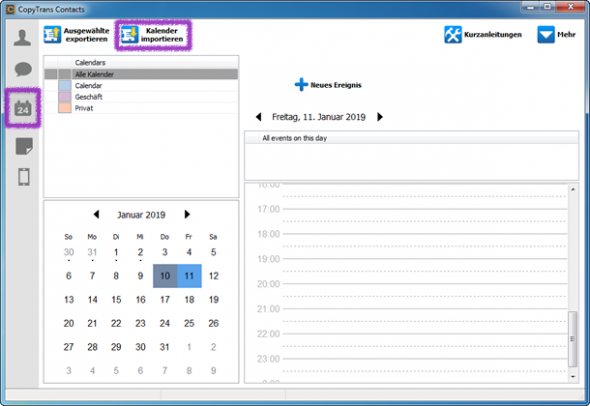The width and height of the screenshot is (590, 406).
Task: Select Alle Kalender row
Action: coord(141,74)
